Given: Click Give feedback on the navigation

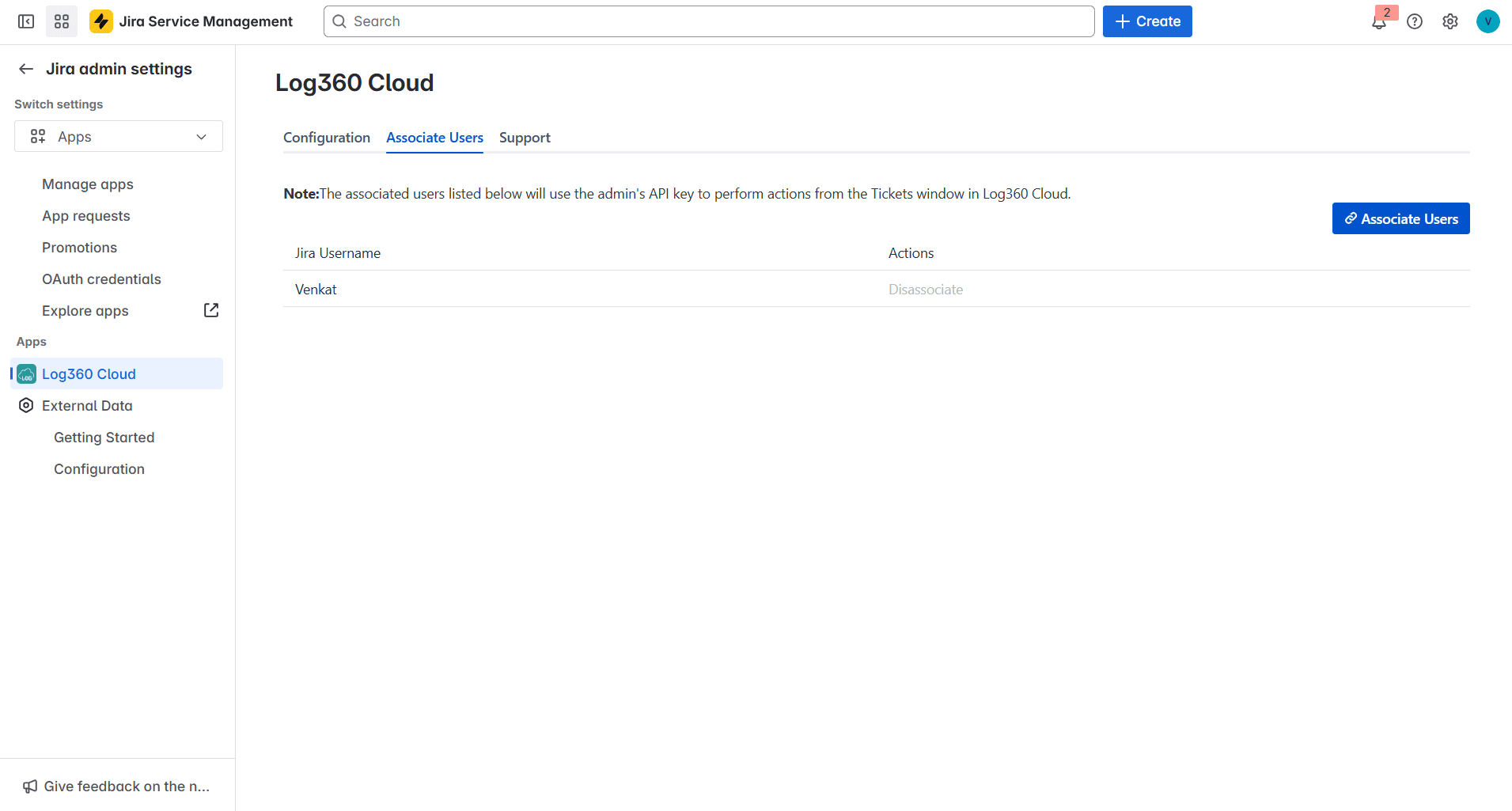Looking at the screenshot, I should 117,786.
